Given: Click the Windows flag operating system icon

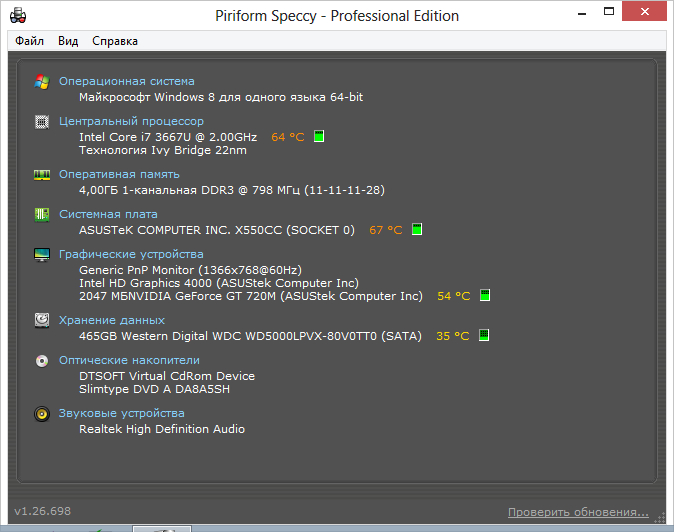Looking at the screenshot, I should [42, 82].
